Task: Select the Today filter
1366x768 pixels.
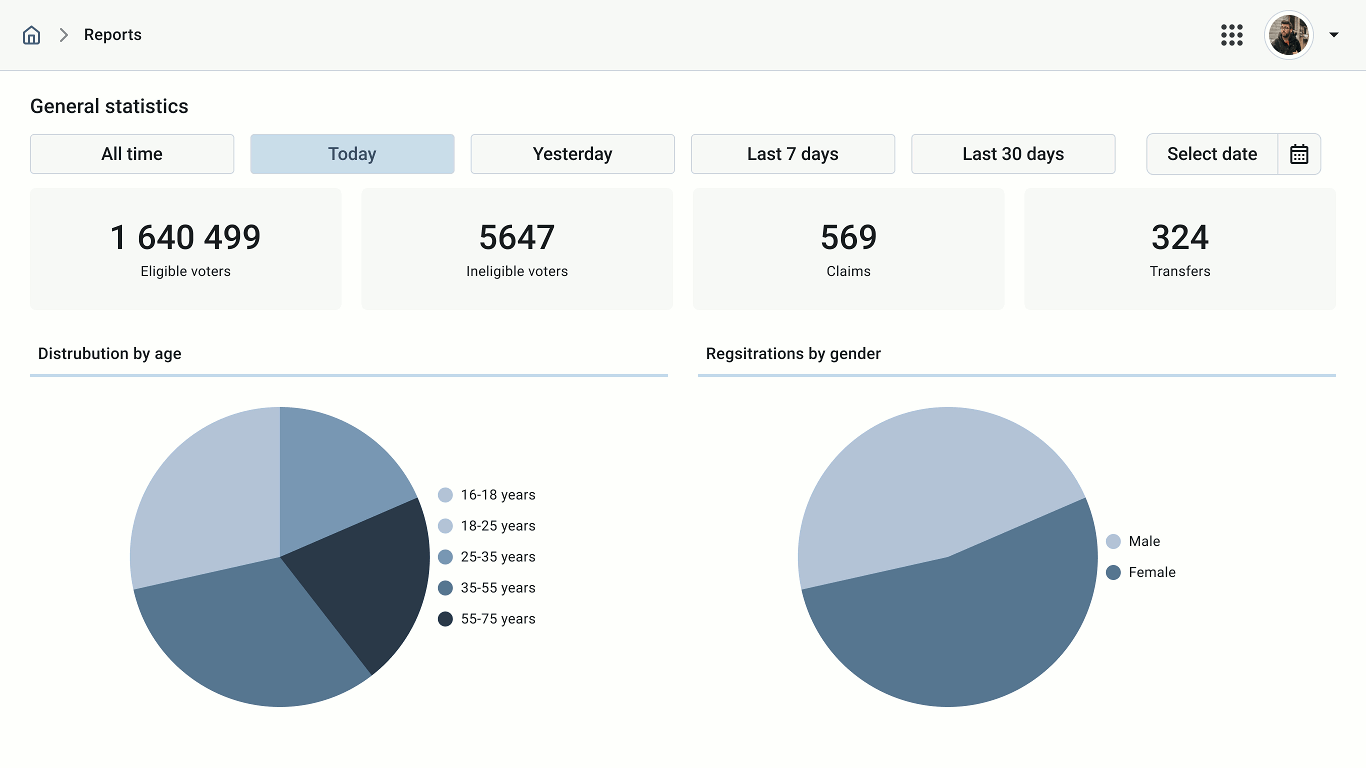Action: click(x=352, y=154)
